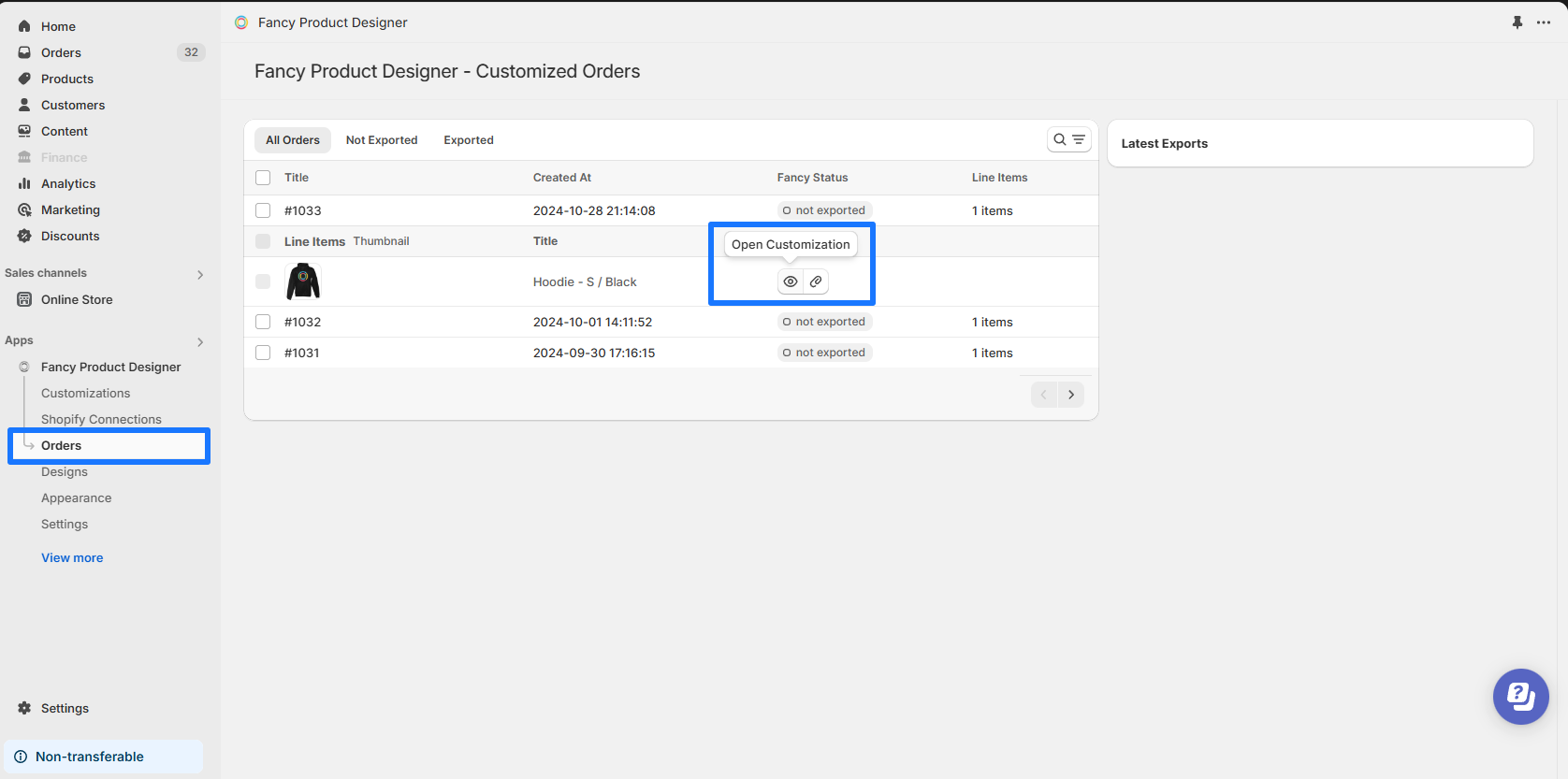
Task: Click the Created At column header
Action: pos(562,178)
